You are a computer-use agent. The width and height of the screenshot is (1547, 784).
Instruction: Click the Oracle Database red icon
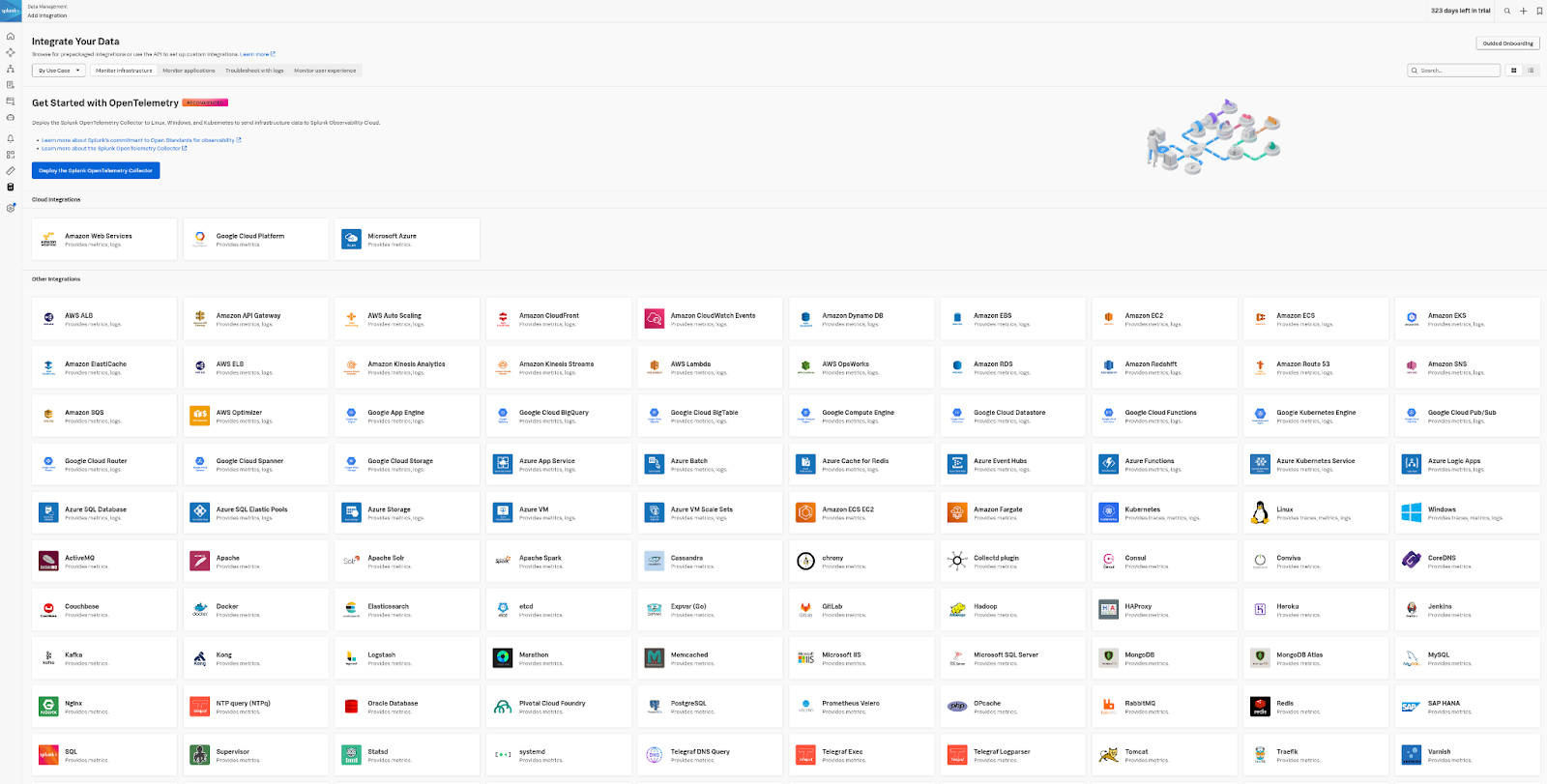pyautogui.click(x=352, y=707)
